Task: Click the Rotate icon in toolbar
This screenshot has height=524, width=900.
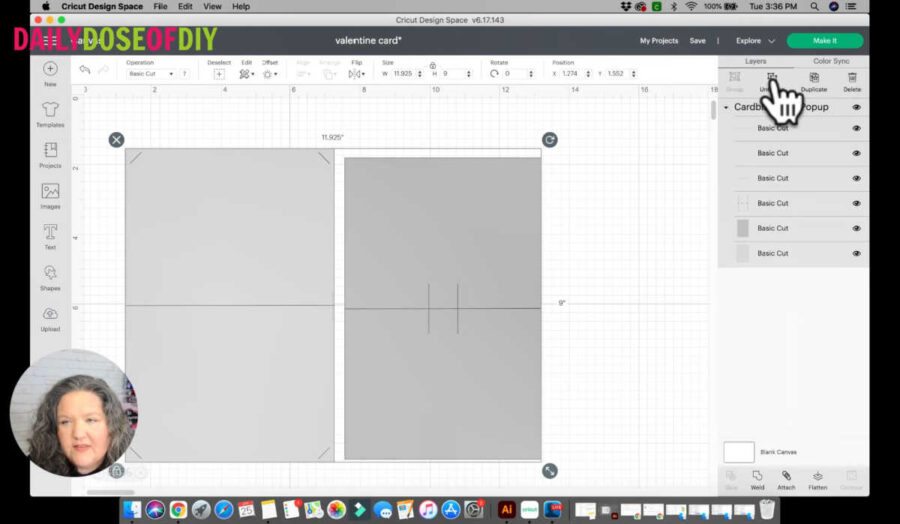Action: (x=494, y=73)
